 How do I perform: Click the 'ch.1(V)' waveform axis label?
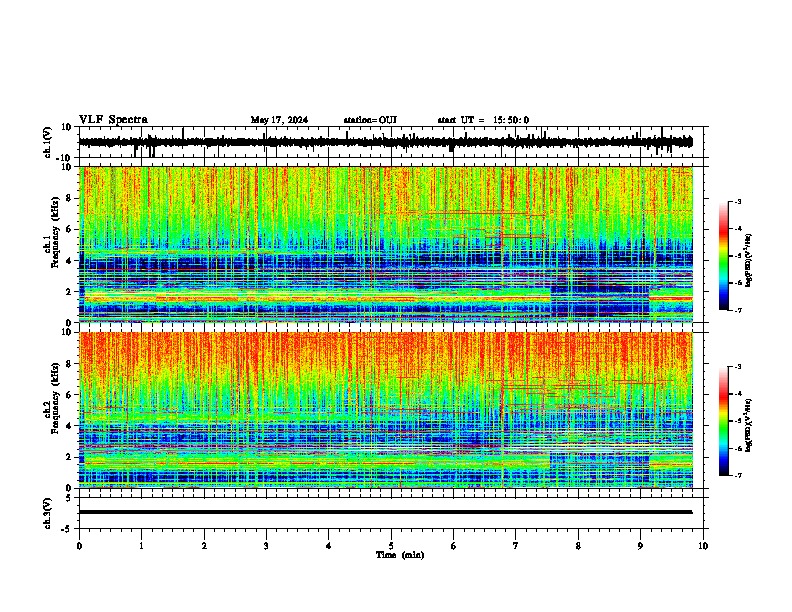pos(48,142)
